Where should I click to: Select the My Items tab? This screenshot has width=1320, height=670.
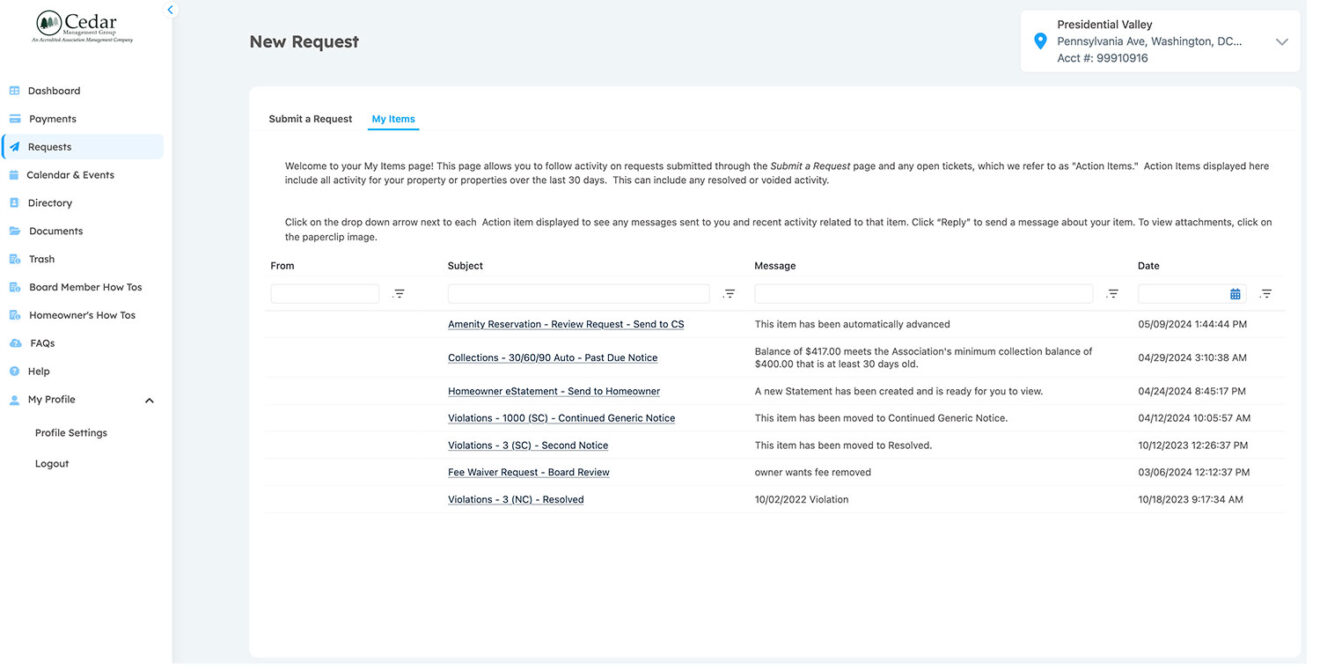pyautogui.click(x=393, y=119)
